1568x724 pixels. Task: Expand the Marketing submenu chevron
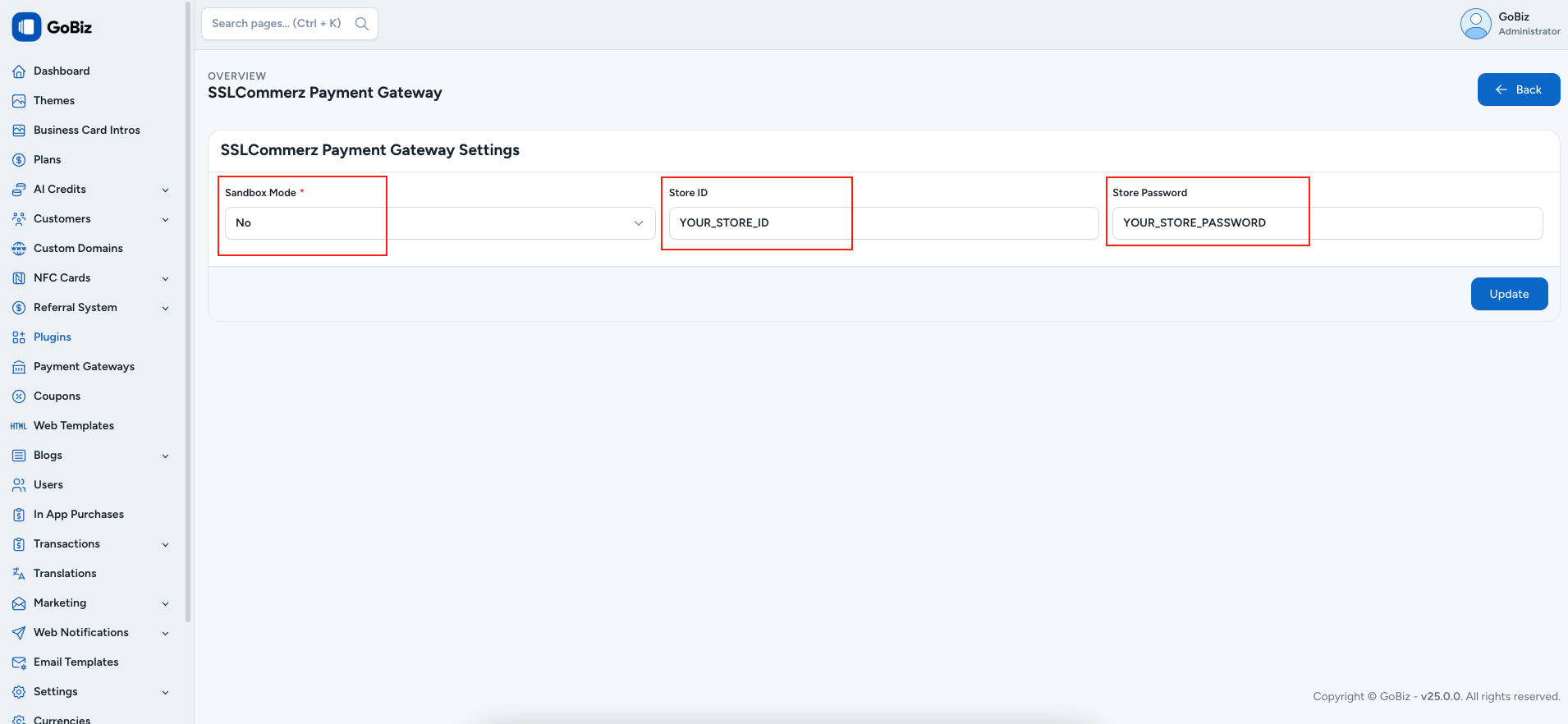165,604
